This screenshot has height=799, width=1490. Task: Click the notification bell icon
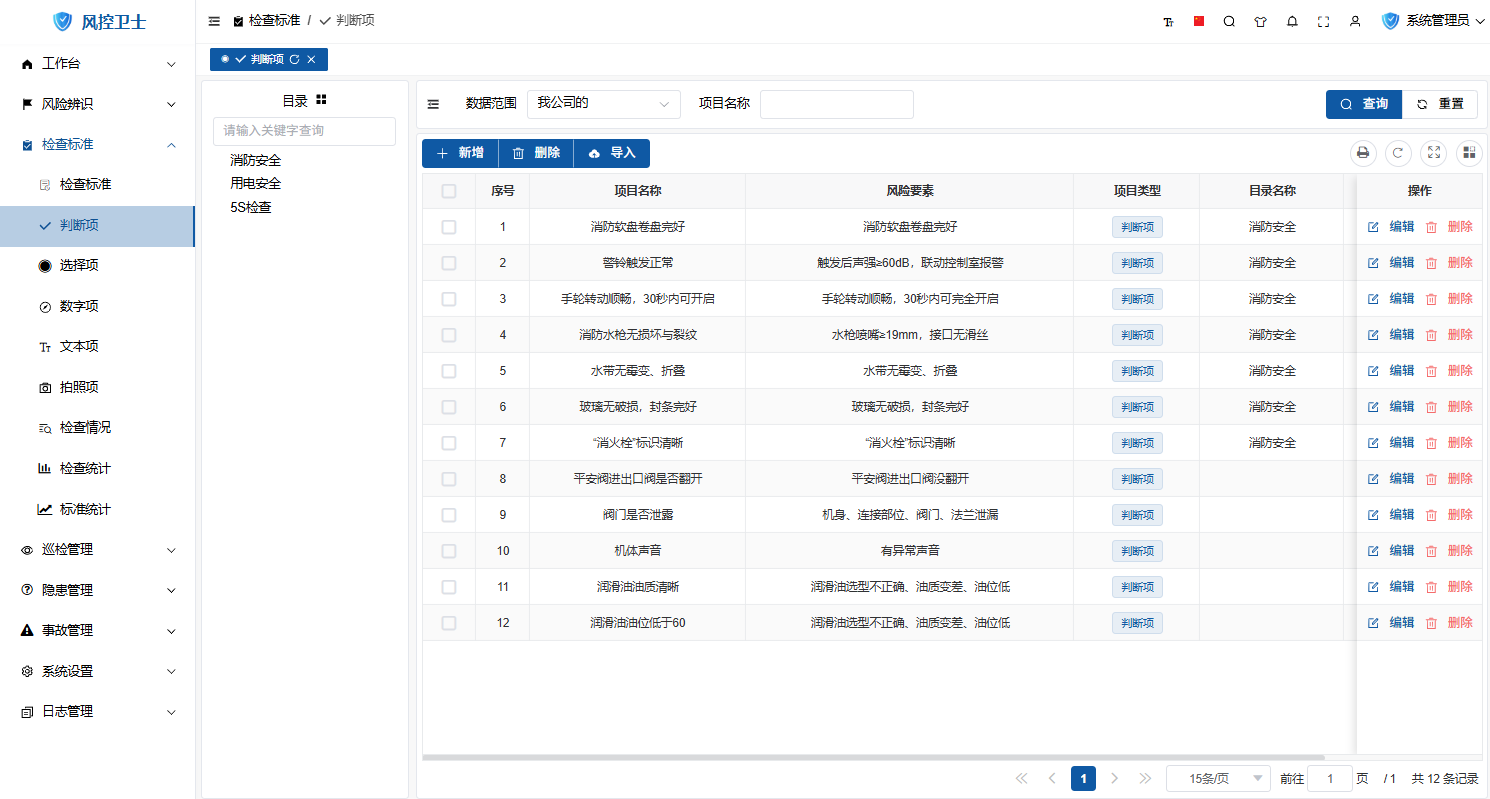point(1292,21)
